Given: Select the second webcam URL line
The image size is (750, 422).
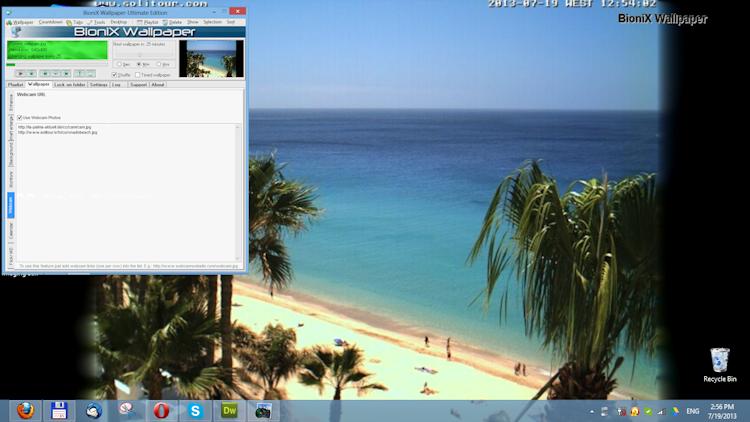Looking at the screenshot, I should pyautogui.click(x=57, y=133).
